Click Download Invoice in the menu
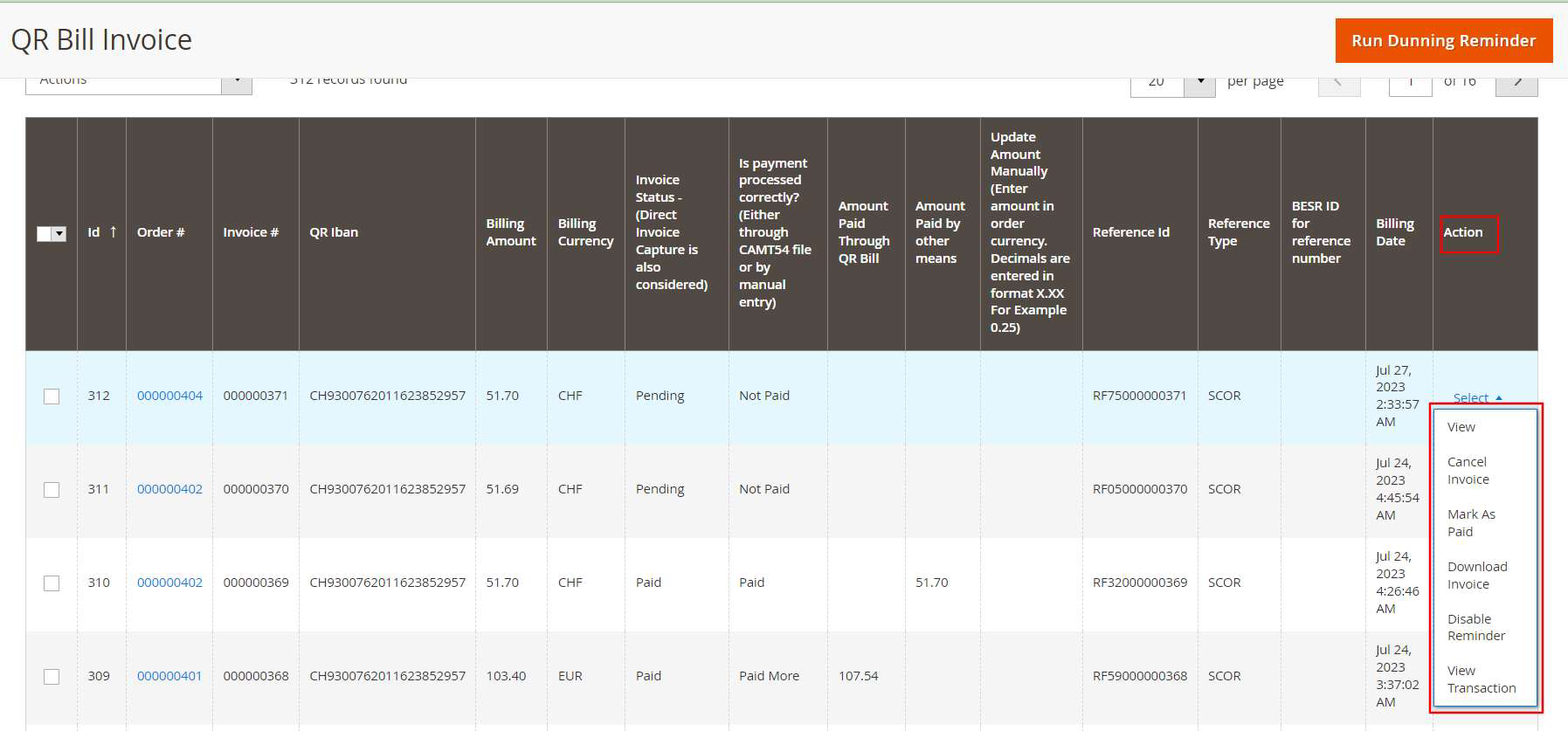Image resolution: width=1568 pixels, height=731 pixels. [x=1476, y=576]
